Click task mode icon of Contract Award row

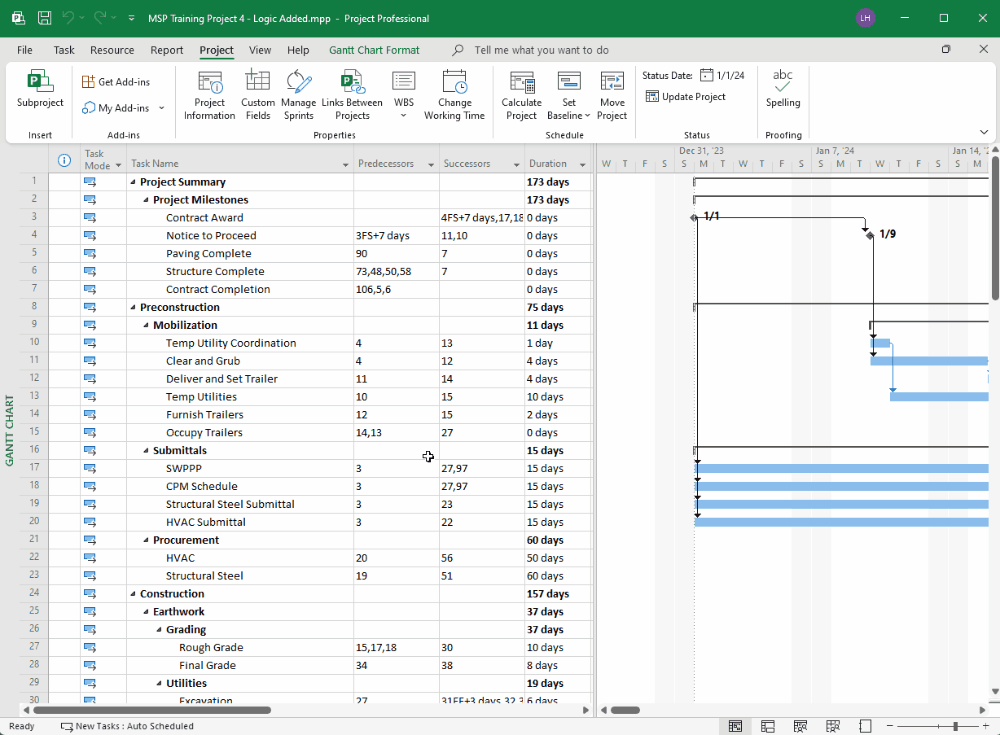(x=89, y=218)
